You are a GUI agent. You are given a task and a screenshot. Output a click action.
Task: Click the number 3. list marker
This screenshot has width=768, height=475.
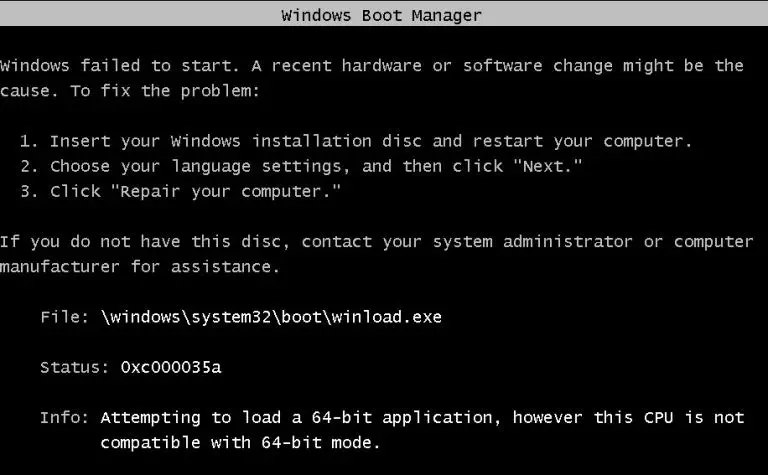click(29, 191)
